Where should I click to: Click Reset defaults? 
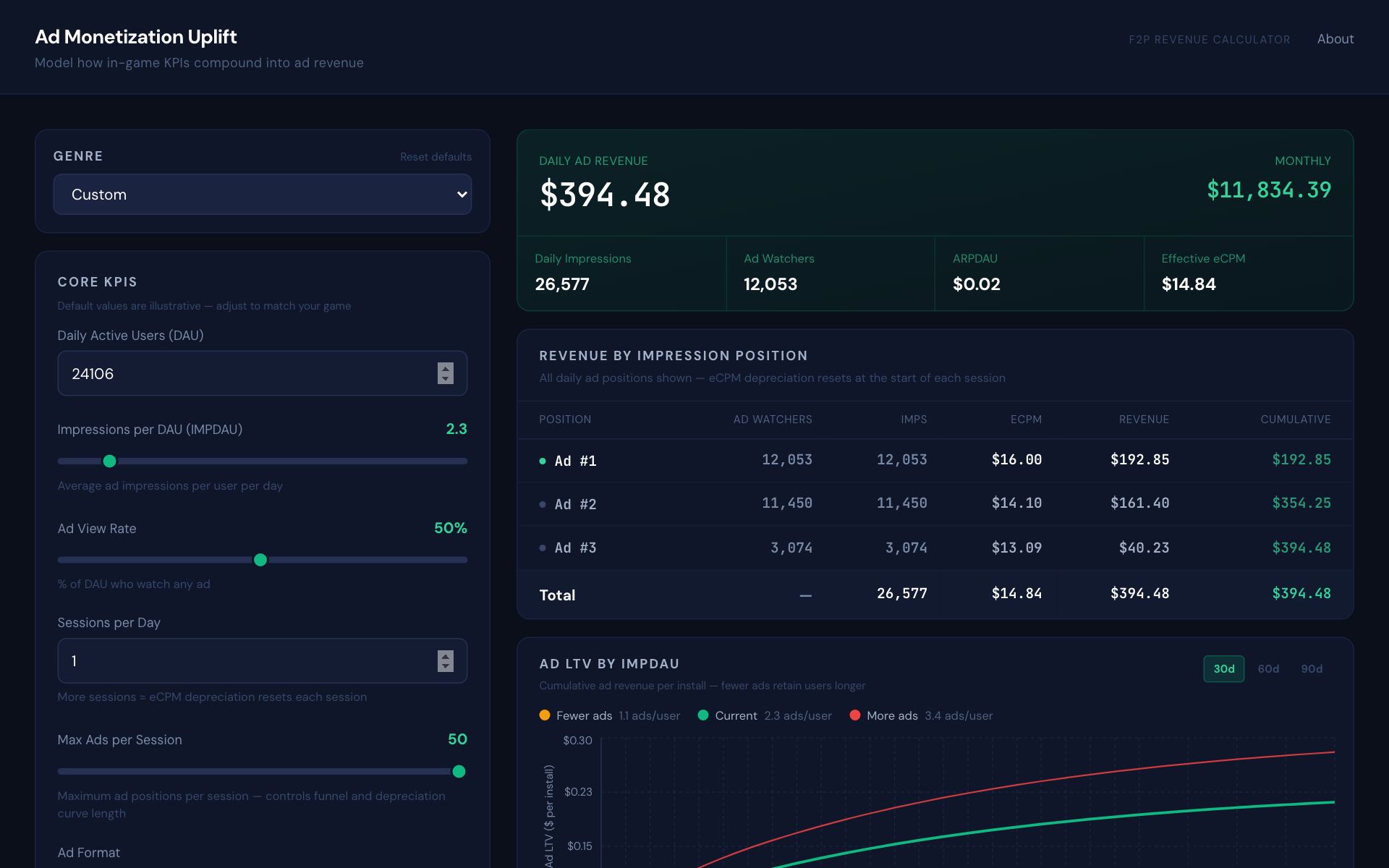(436, 157)
